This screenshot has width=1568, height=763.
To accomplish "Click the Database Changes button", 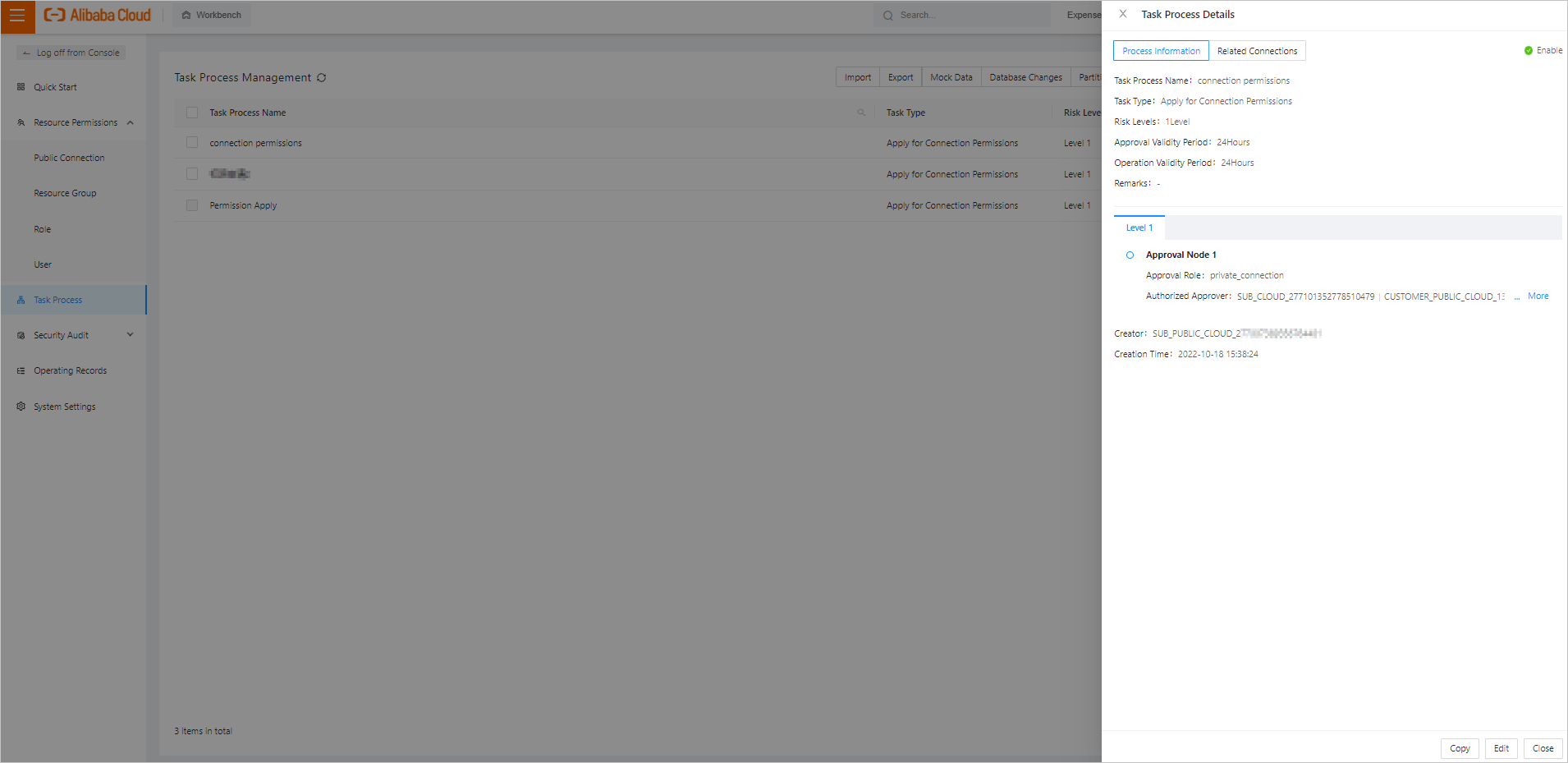I will [x=1025, y=77].
